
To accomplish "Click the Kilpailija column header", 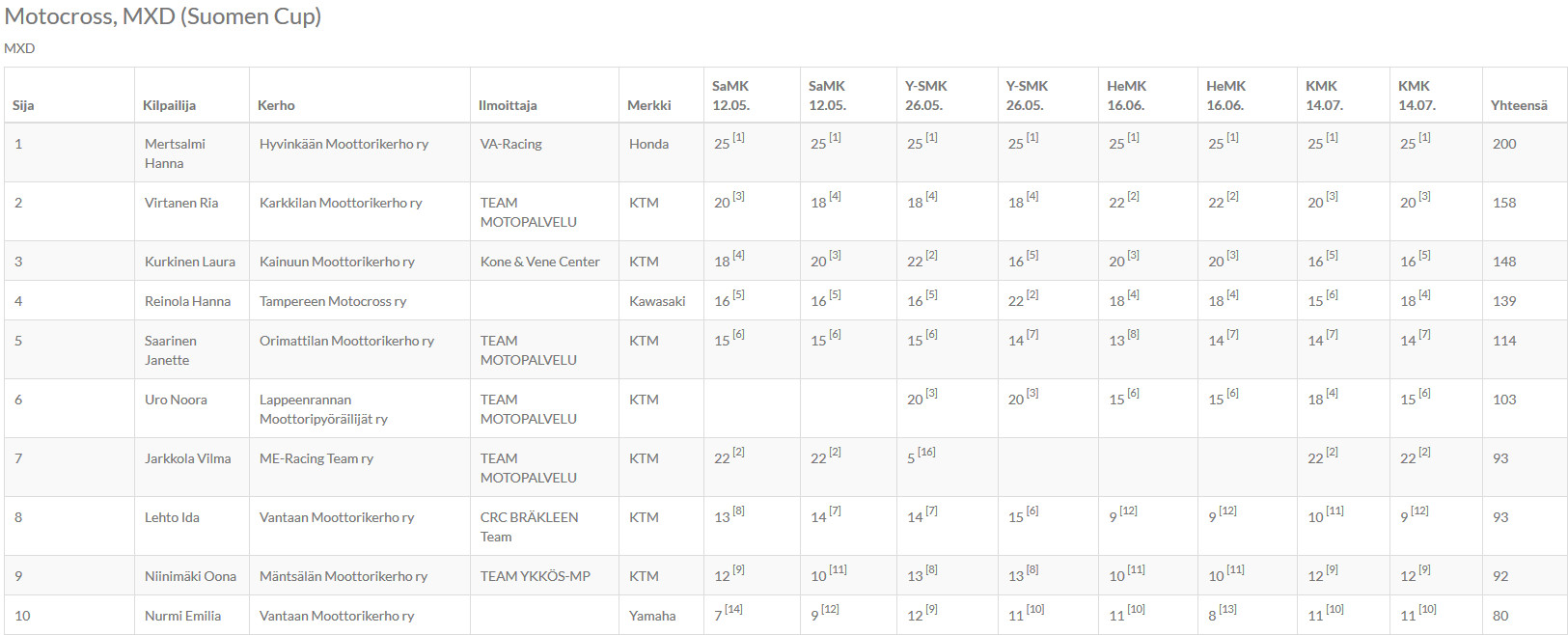I will 169,105.
